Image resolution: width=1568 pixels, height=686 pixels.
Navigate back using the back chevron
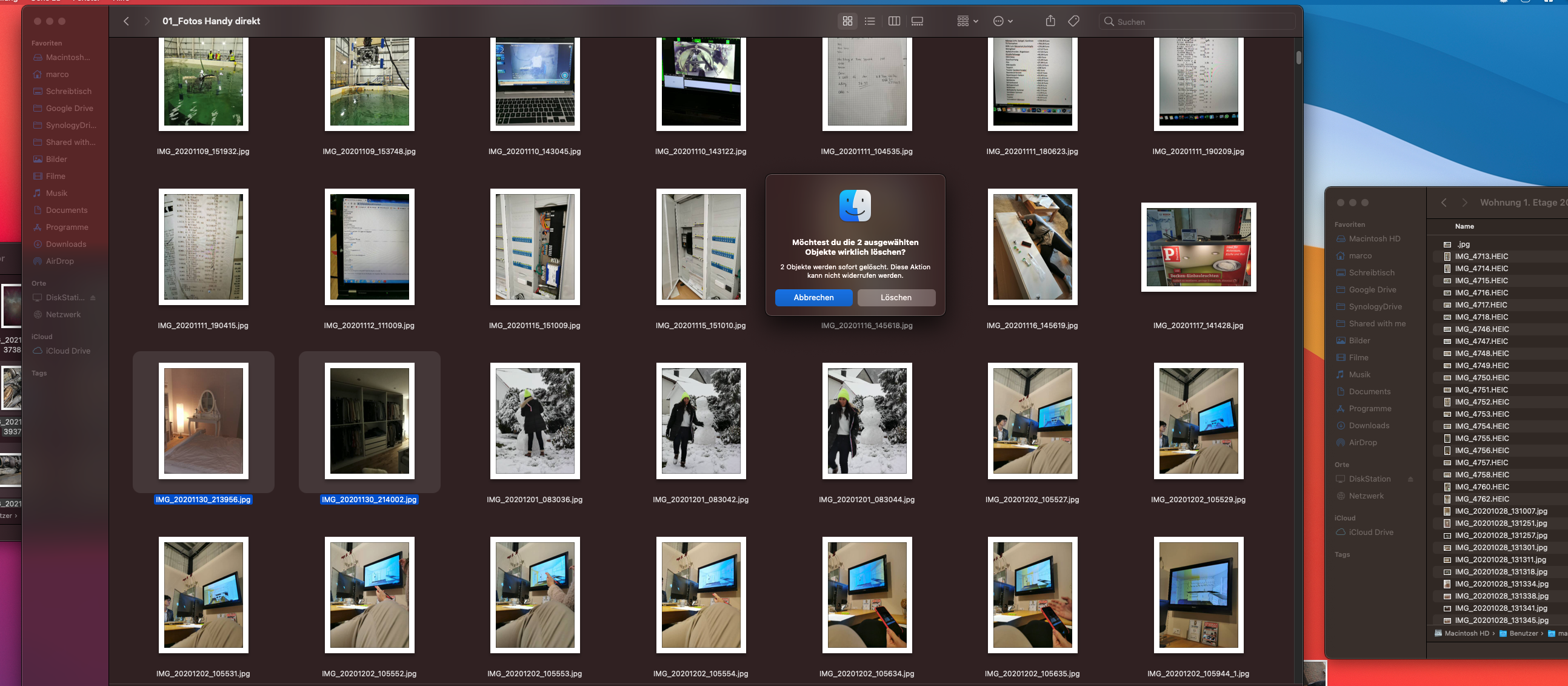tap(126, 21)
